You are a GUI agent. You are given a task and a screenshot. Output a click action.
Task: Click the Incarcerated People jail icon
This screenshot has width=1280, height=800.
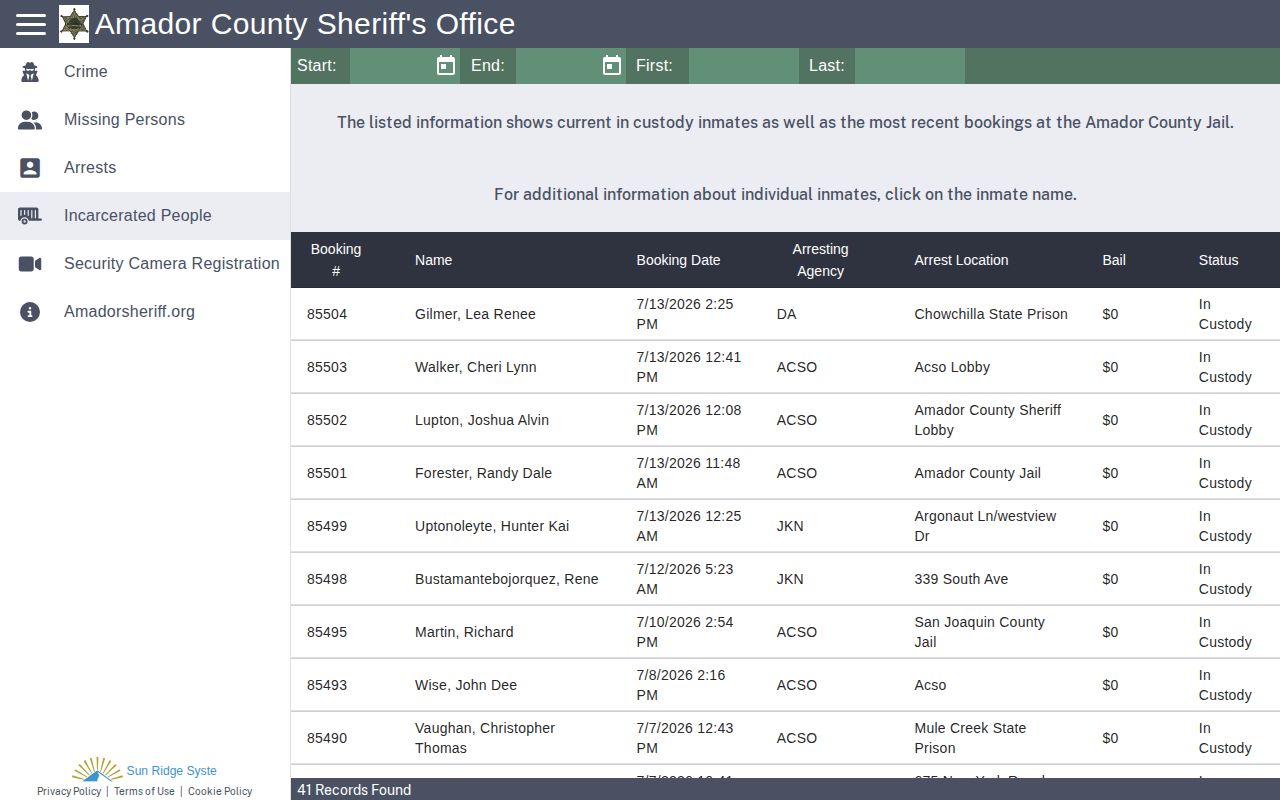30,216
